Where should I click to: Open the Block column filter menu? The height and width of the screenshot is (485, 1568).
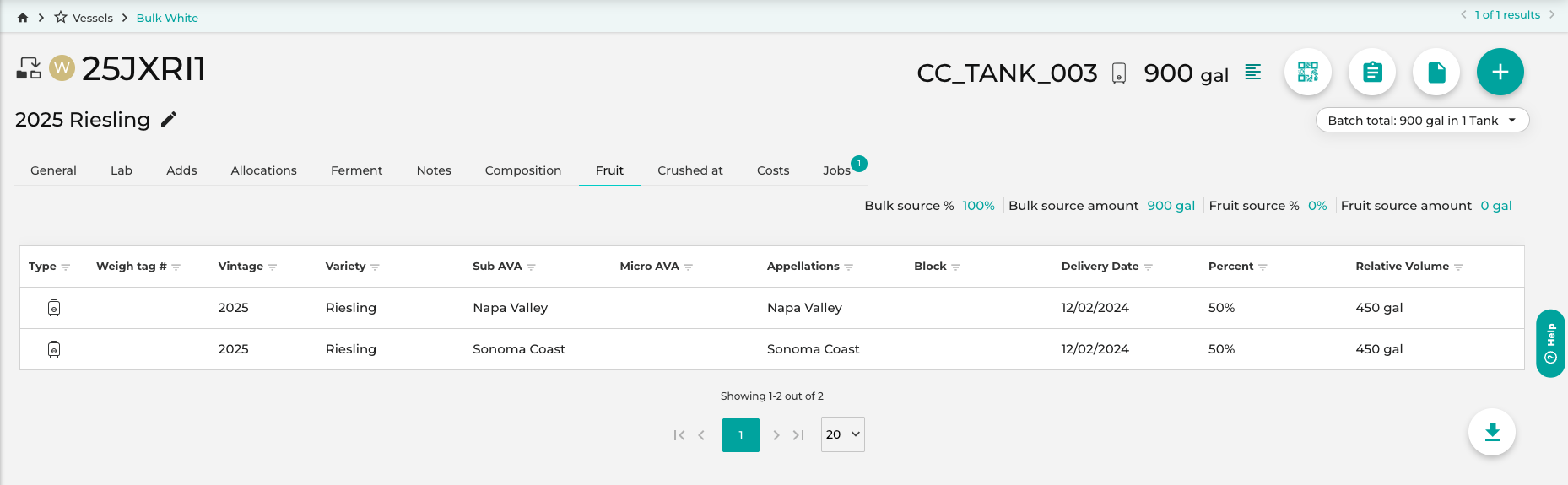[x=956, y=267]
